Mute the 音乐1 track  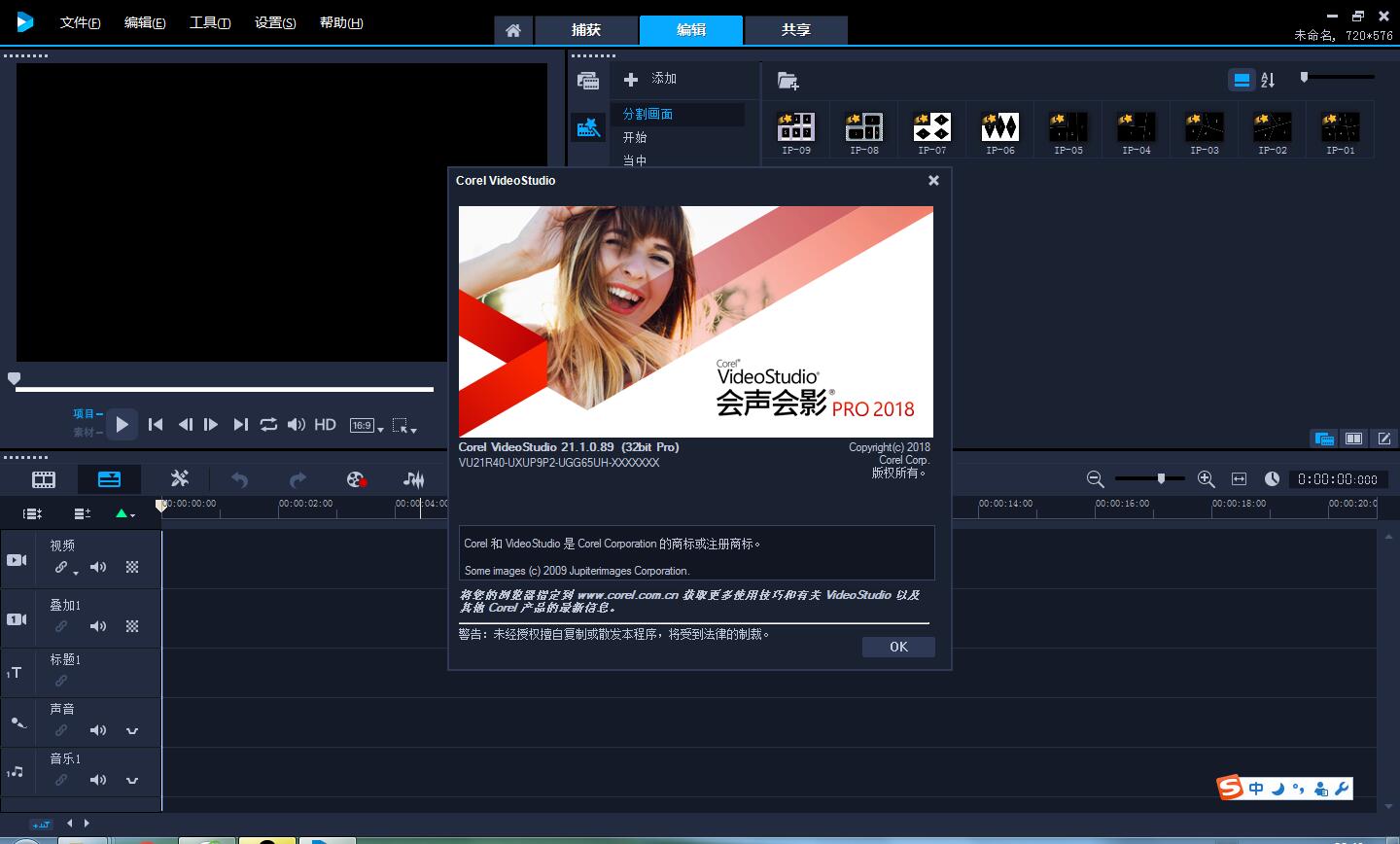tap(98, 780)
